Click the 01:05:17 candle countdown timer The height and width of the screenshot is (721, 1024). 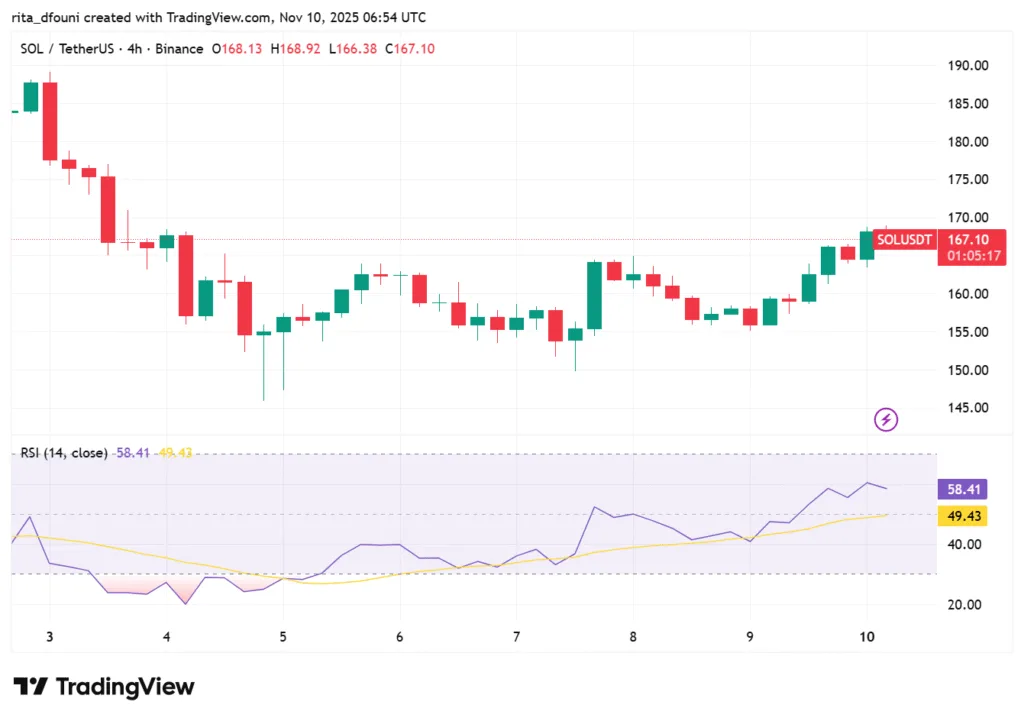972,255
